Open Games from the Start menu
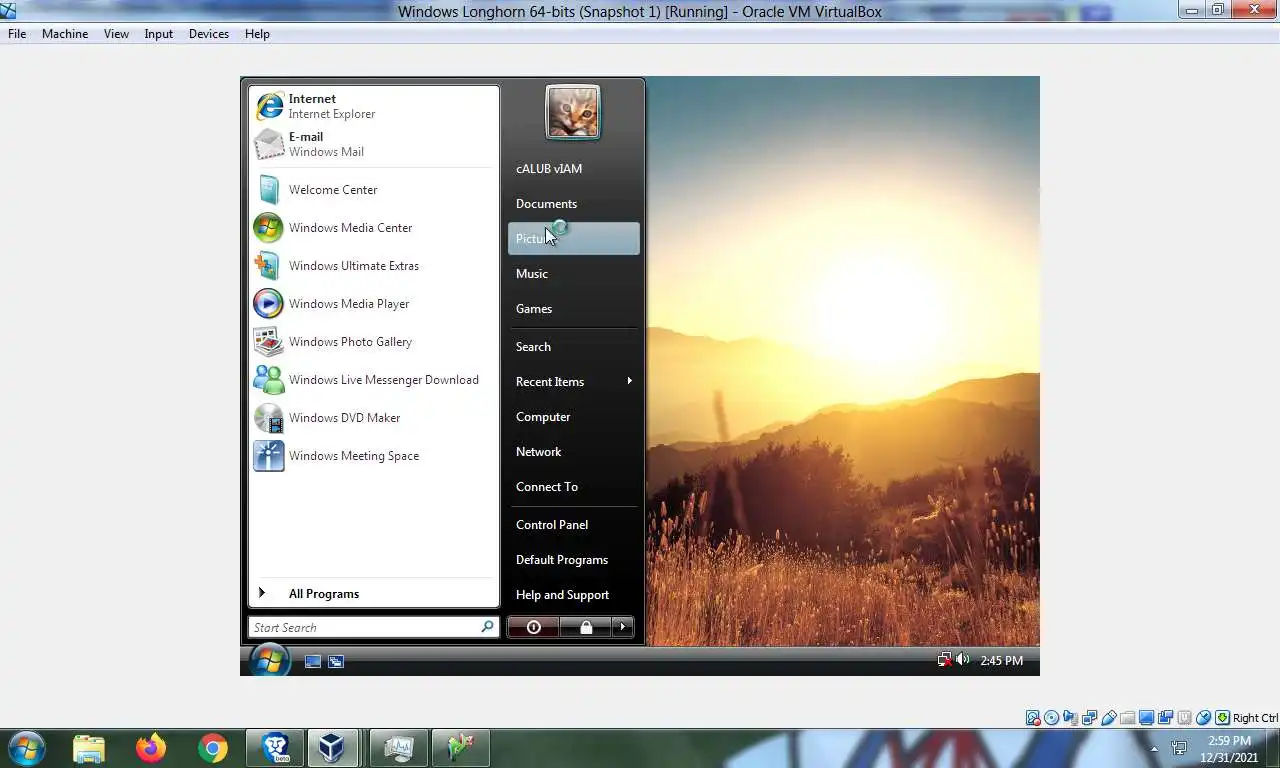 [x=574, y=309]
